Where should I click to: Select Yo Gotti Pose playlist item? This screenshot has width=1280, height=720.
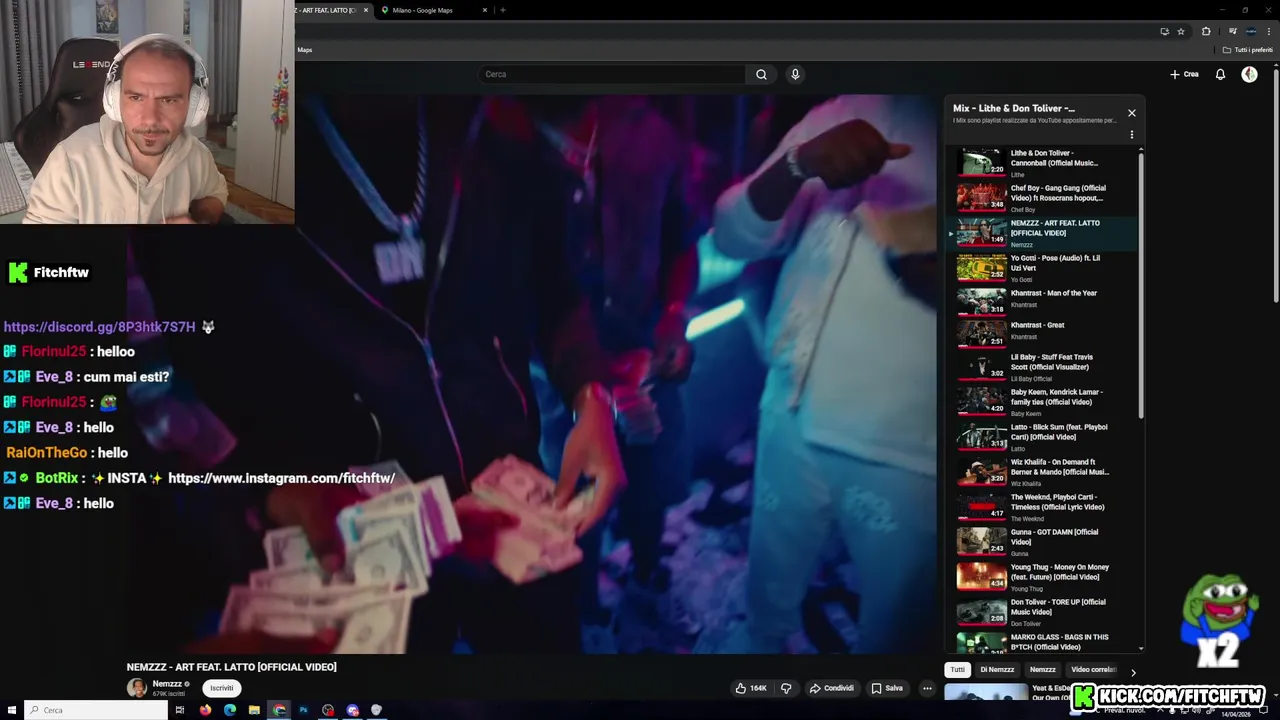pyautogui.click(x=1044, y=268)
